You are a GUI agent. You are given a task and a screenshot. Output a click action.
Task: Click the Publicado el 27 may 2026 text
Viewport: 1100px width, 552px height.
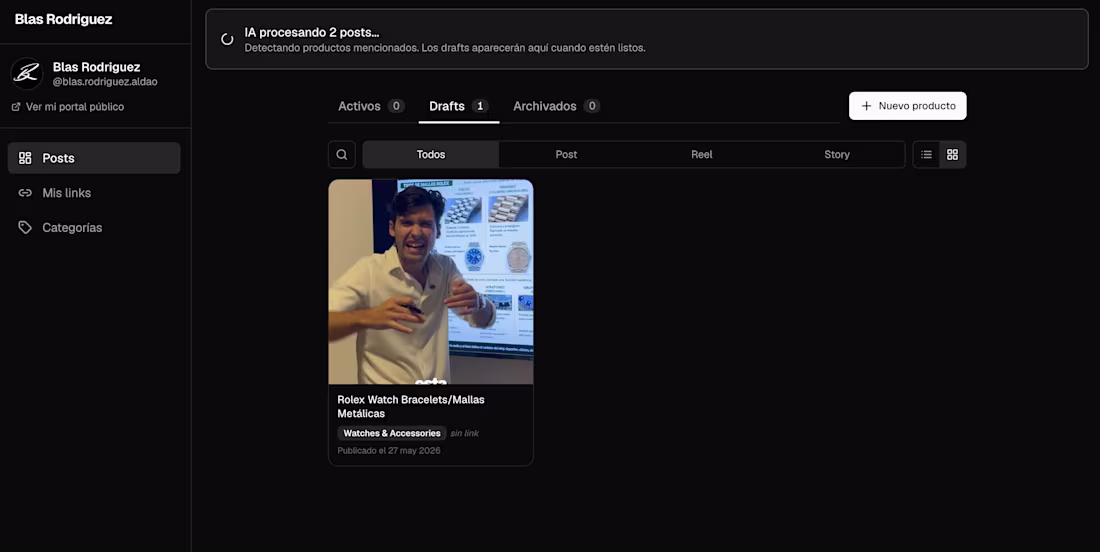pos(389,450)
